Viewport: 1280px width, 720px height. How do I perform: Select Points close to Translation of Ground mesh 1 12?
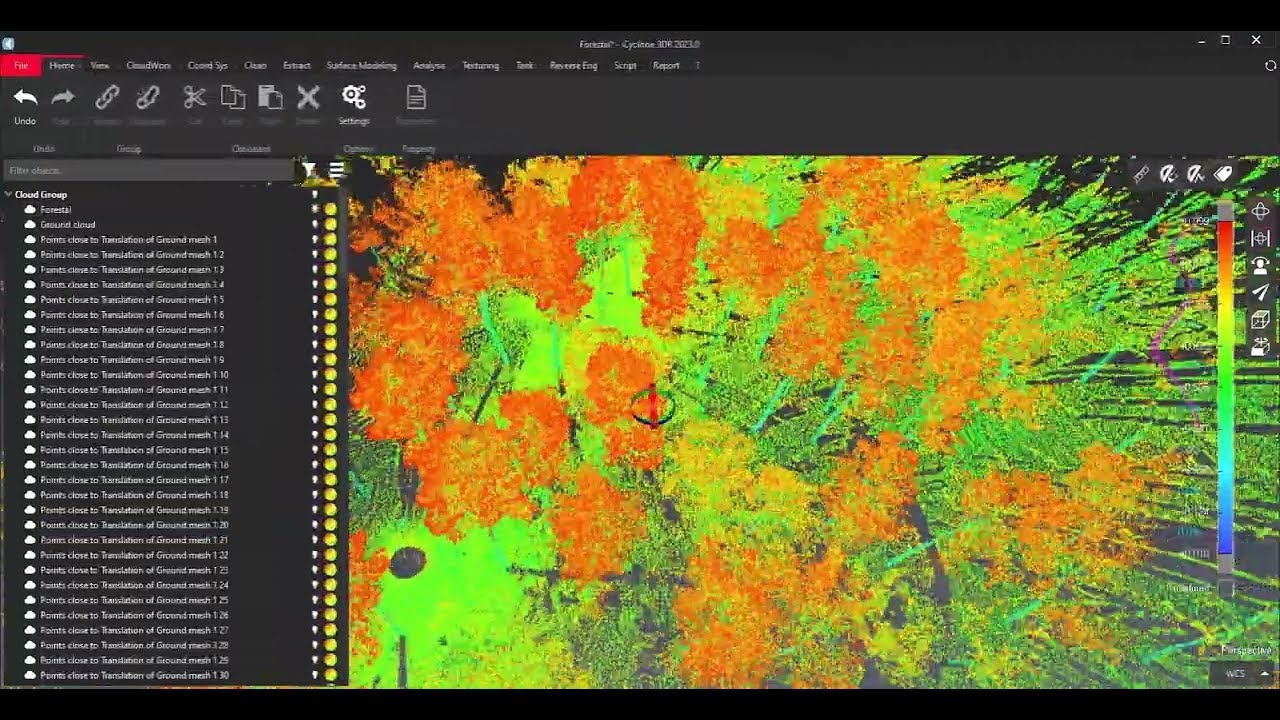click(134, 405)
